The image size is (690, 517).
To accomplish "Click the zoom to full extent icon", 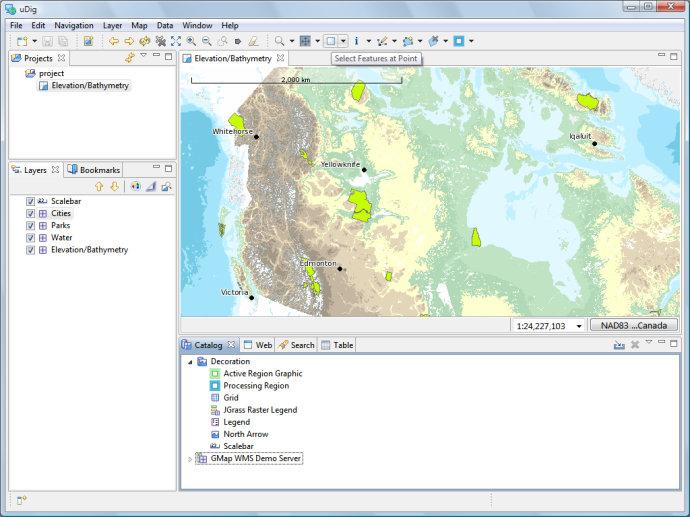I will [x=176, y=41].
